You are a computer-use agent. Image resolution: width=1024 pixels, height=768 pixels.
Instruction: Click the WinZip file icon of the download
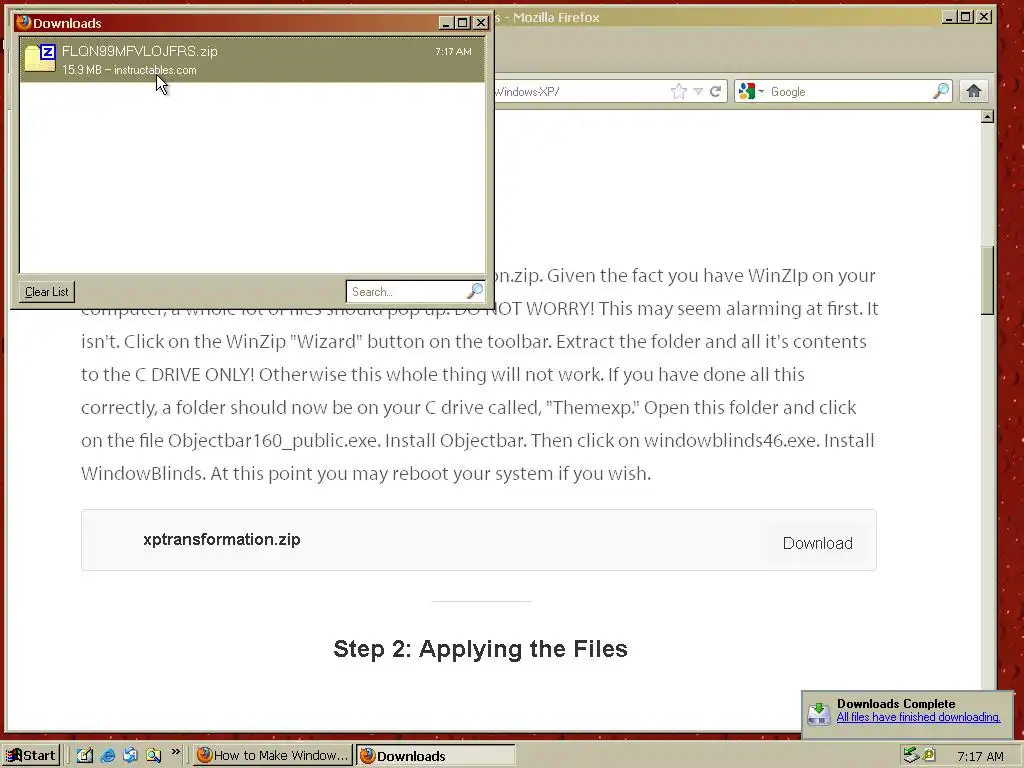(40, 57)
